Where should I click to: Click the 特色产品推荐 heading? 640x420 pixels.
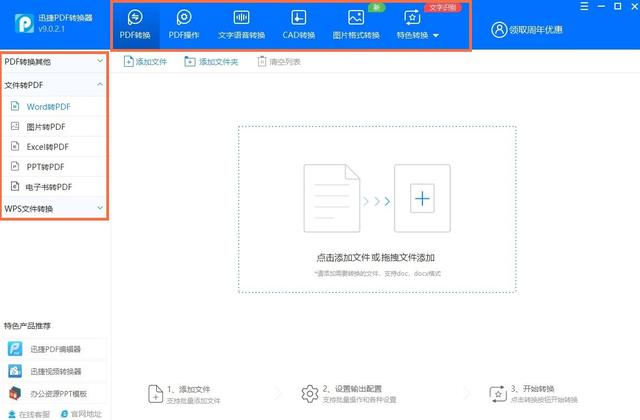[27, 326]
